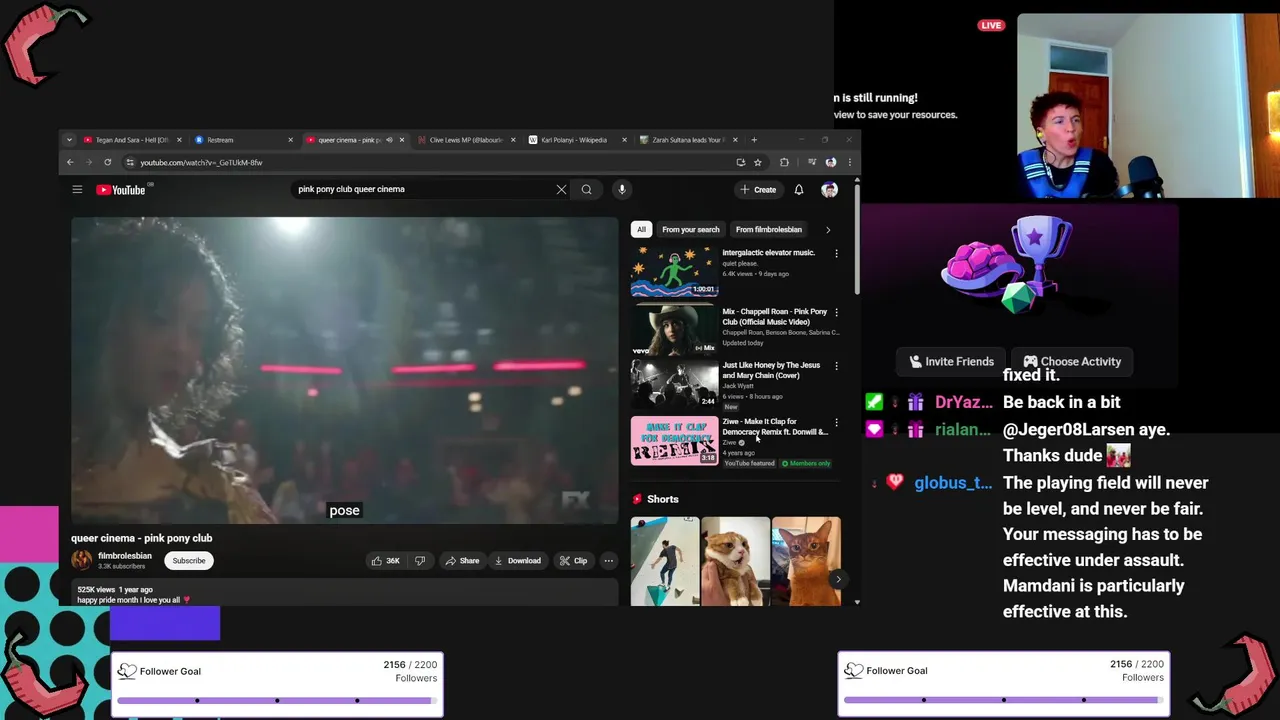Select the All filter chip
This screenshot has width=1280, height=720.
641,230
